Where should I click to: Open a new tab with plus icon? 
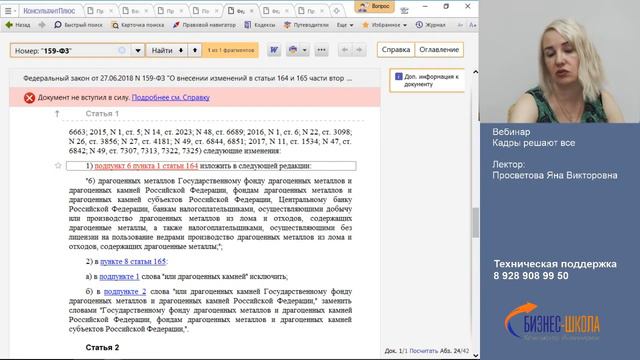[x=337, y=11]
